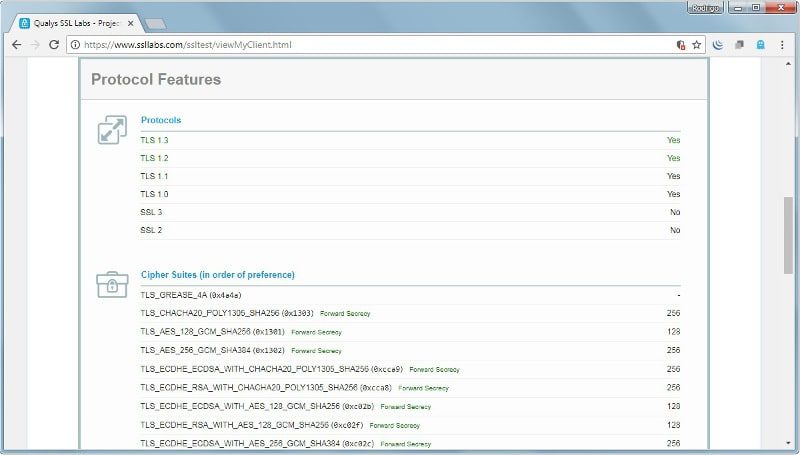
Task: Click the Yes value for TLS 1.0
Action: click(x=673, y=194)
